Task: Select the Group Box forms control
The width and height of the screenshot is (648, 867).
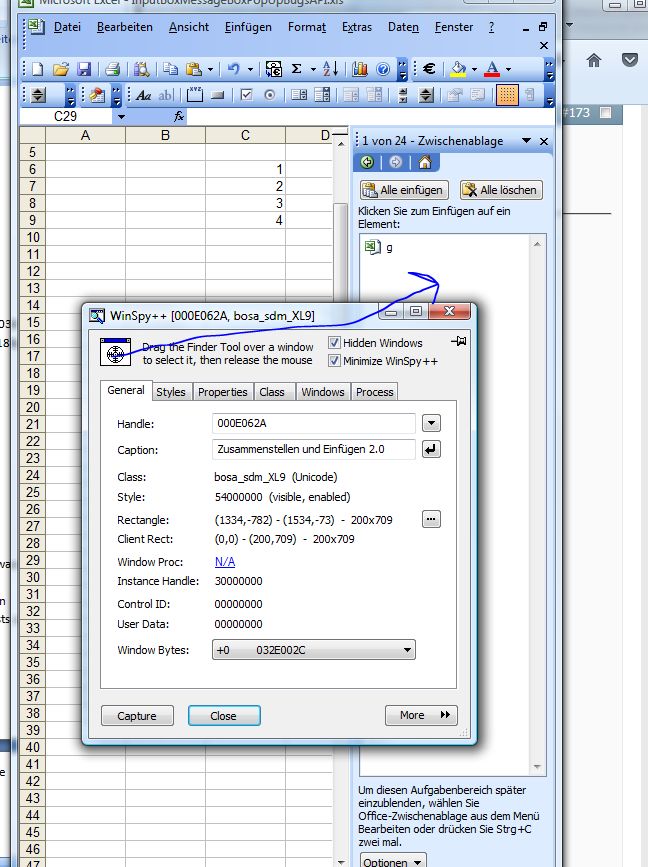Action: click(195, 95)
